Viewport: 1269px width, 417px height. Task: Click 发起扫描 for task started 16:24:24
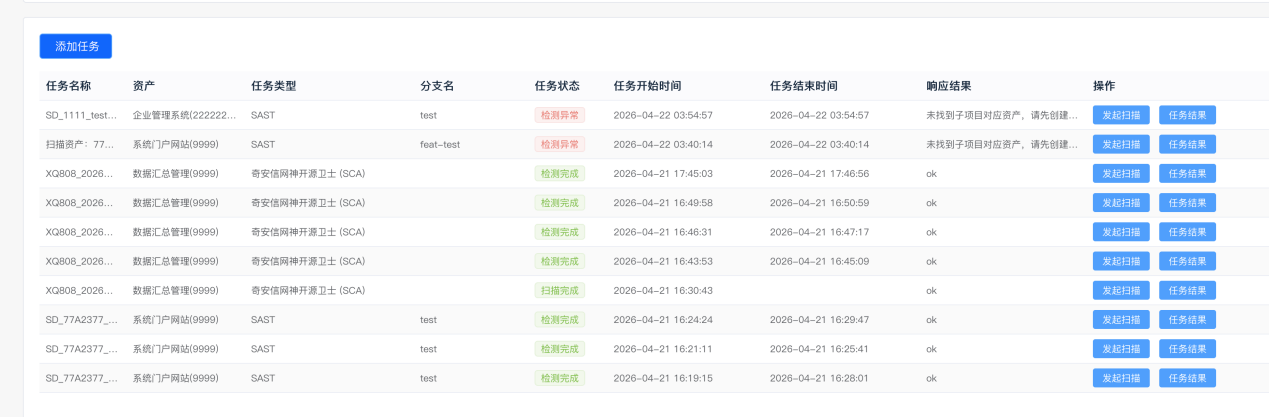[1121, 320]
